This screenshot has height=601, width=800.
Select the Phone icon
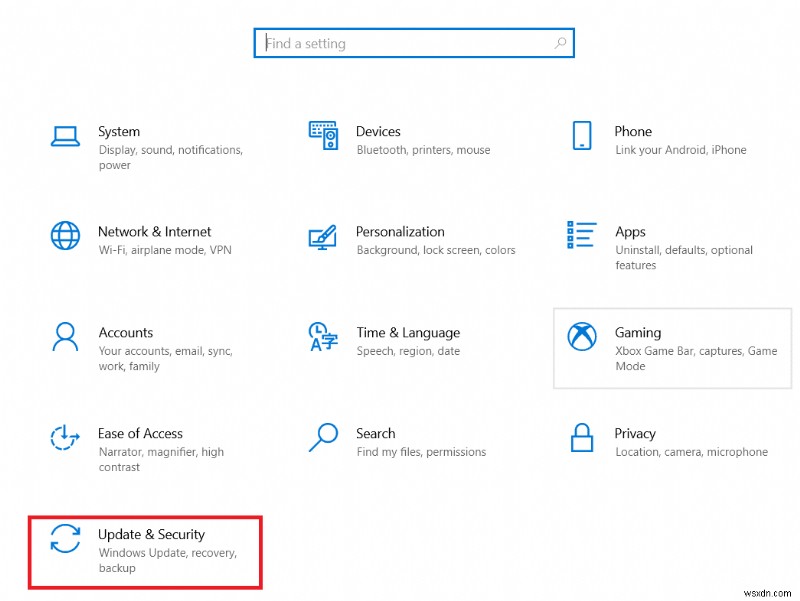tap(581, 135)
